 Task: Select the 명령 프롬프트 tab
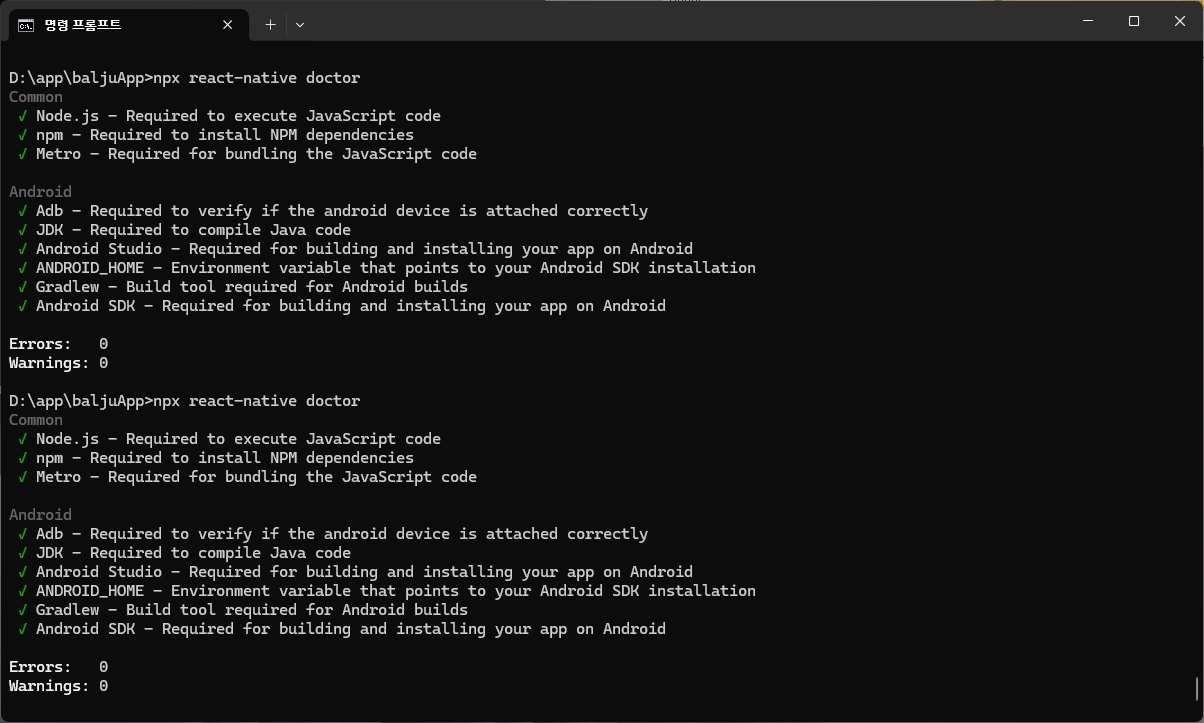(127, 24)
